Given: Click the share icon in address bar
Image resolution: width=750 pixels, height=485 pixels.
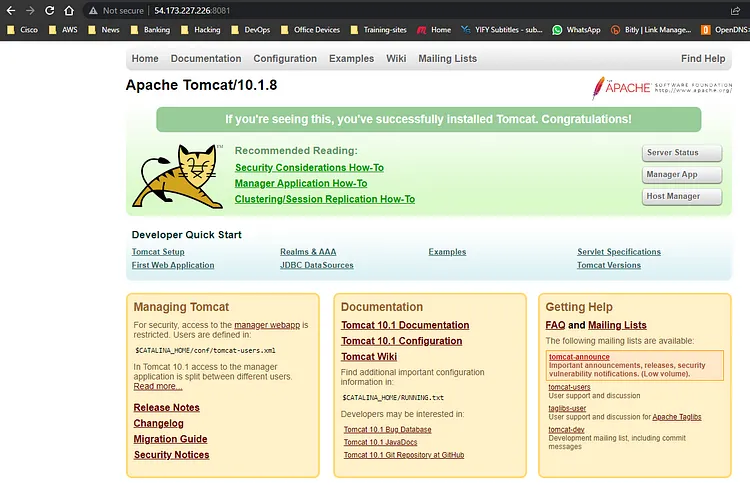Looking at the screenshot, I should point(735,11).
